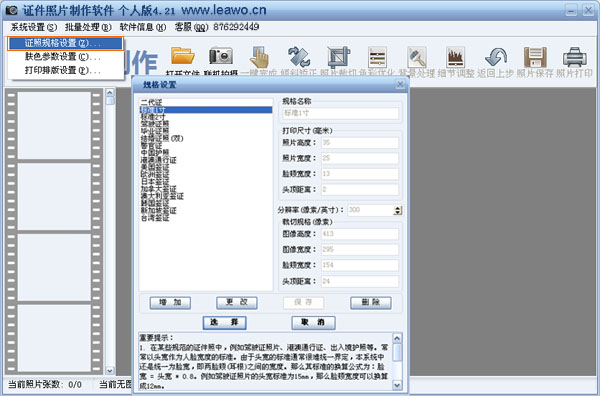Select 港澳通行证 in the spec list
This screenshot has height=396, width=600.
206,160
